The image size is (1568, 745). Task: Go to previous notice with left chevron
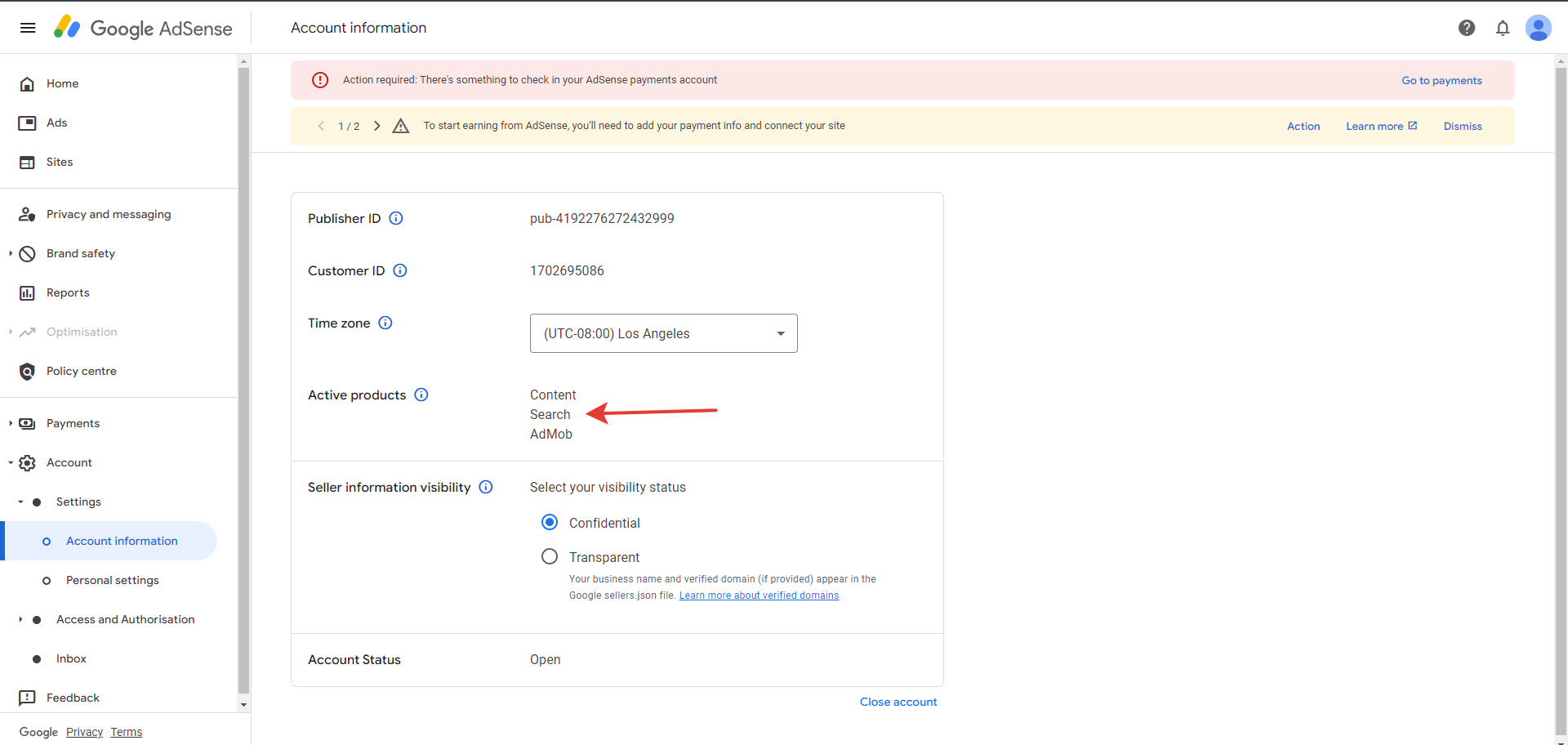(x=321, y=126)
